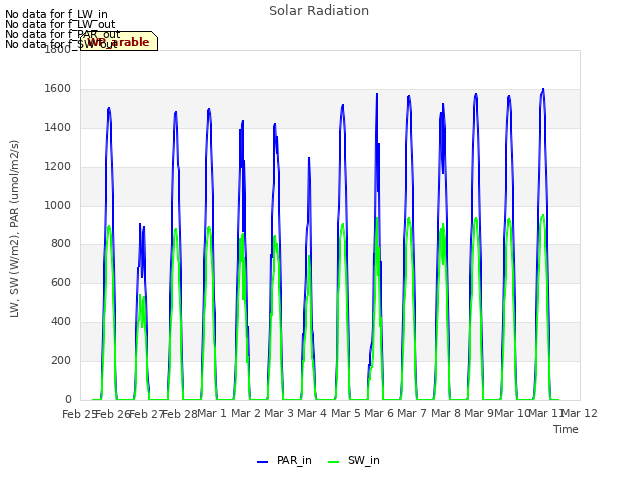Screen dimensions: 640x480
Task: Click the Mar 4 x-axis date label
Action: pyautogui.click(x=312, y=413)
